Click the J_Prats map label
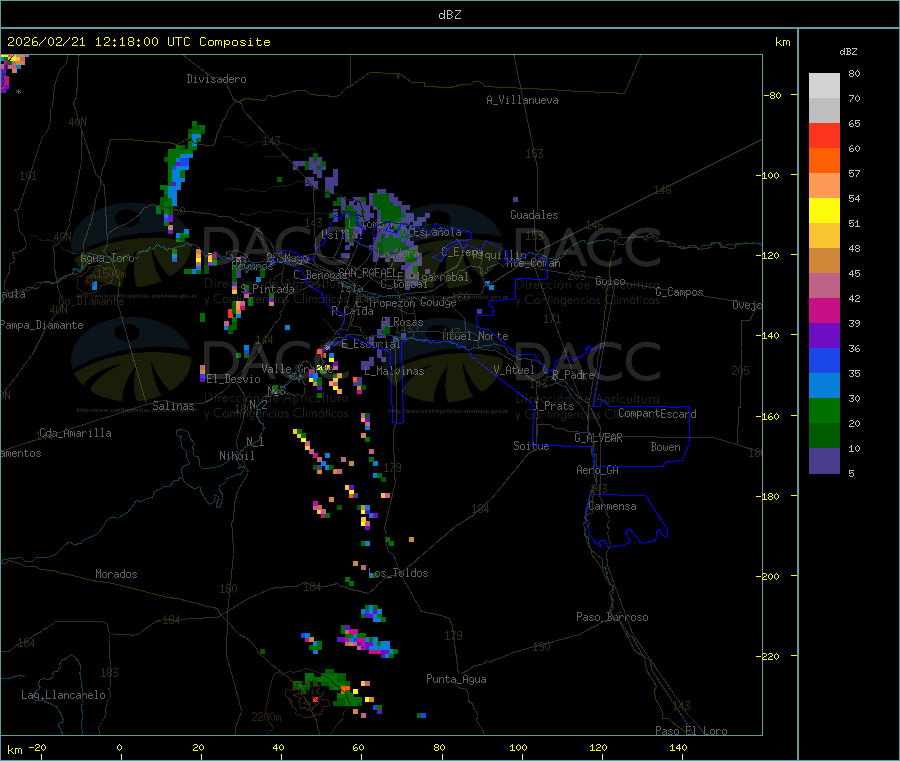 (x=553, y=405)
